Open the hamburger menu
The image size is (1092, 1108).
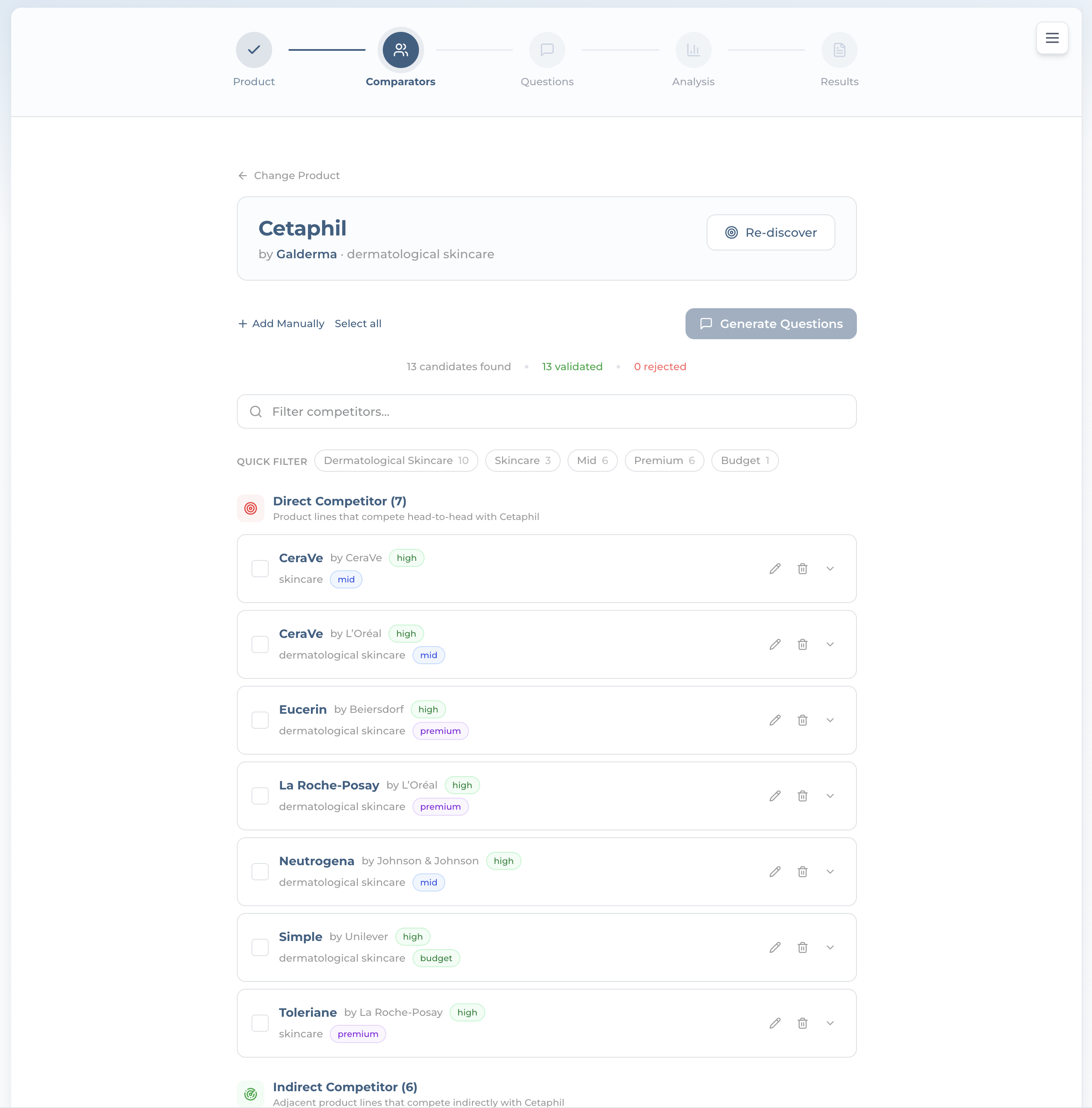1052,38
